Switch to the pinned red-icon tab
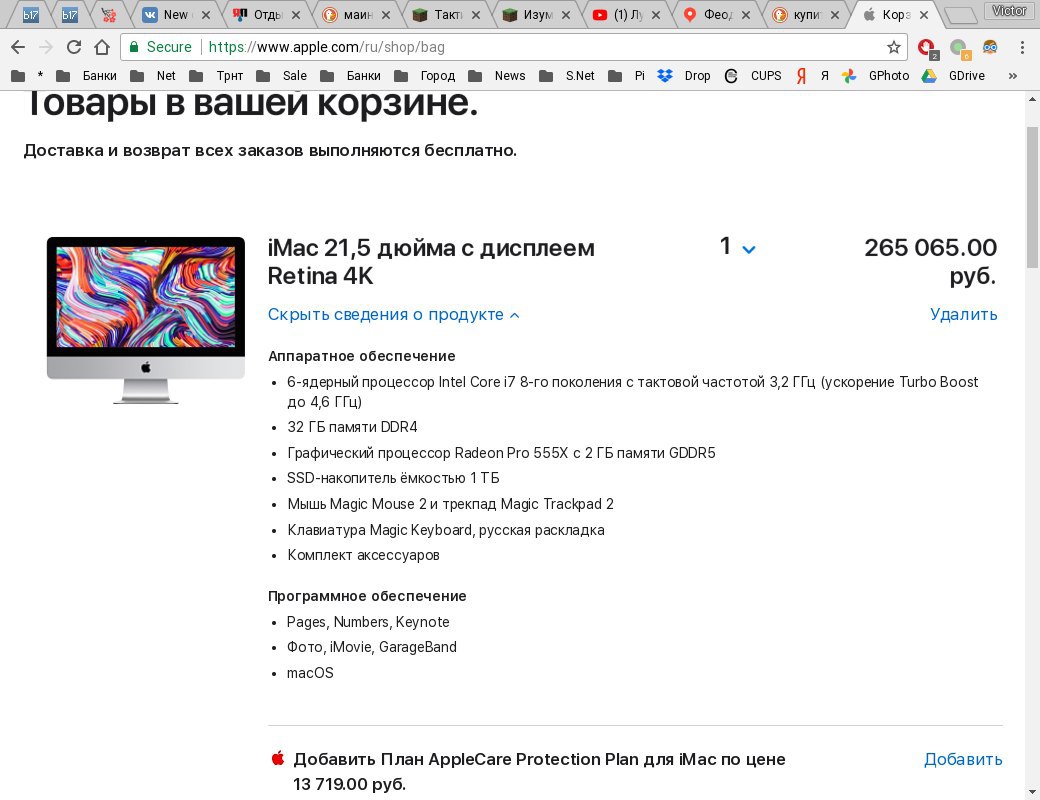Screen dimensions: 1040x800 click(108, 15)
